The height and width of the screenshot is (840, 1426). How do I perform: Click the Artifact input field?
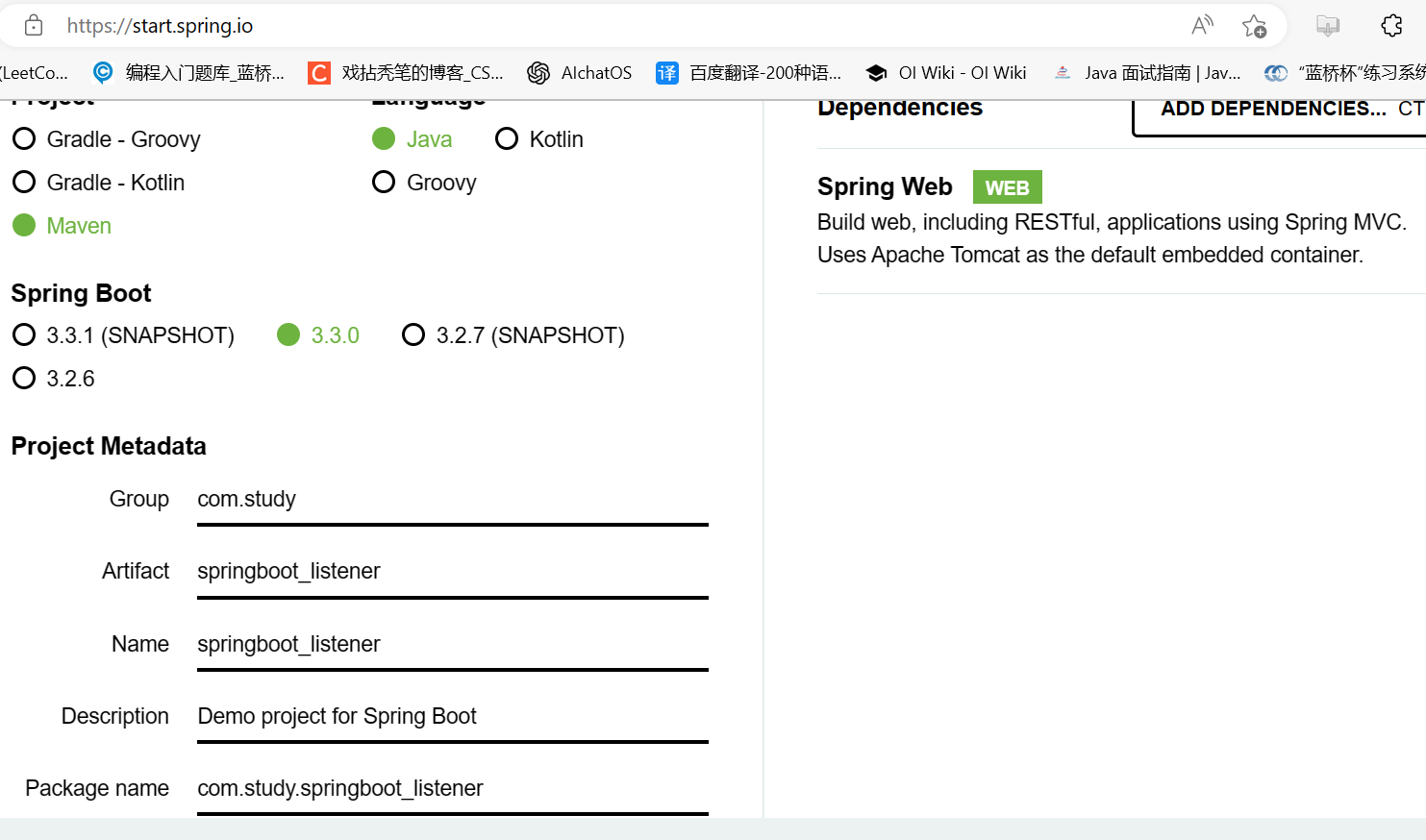[453, 572]
